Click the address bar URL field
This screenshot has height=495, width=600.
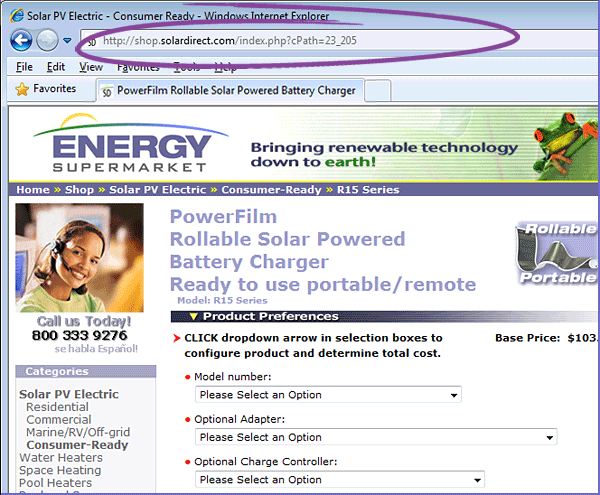[x=341, y=40]
